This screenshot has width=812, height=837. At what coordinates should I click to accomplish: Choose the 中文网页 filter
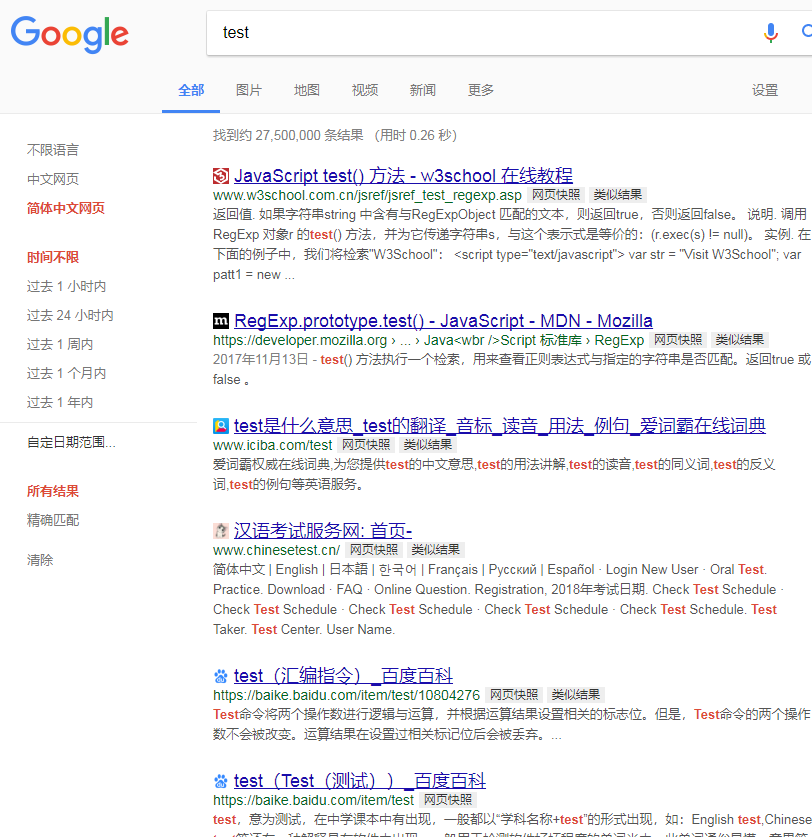point(53,179)
